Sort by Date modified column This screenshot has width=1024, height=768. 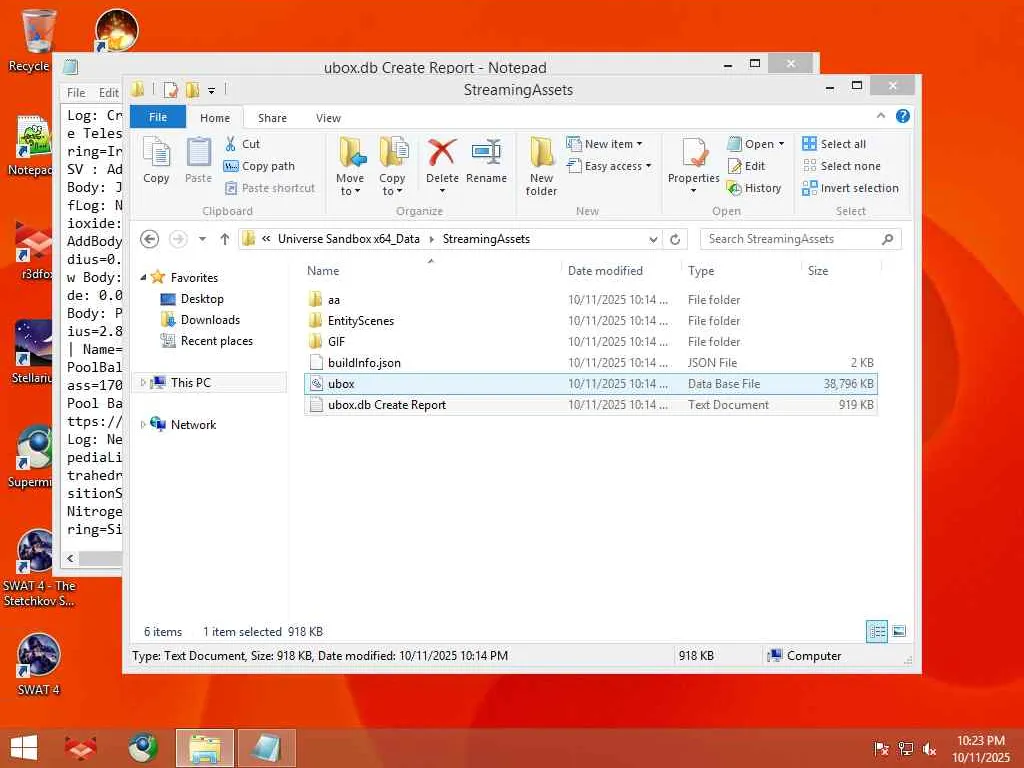click(620, 270)
